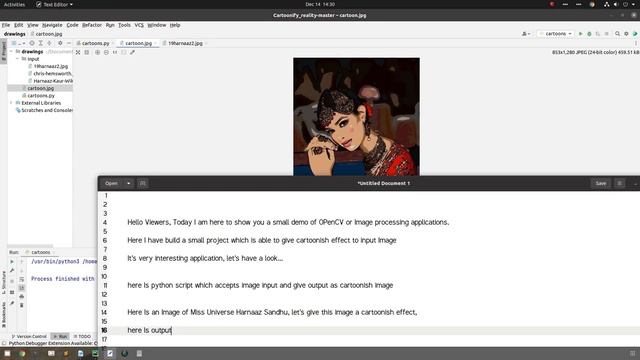The height and width of the screenshot is (360, 640).
Task: Run the cartoons configuration with the green play icon
Action: tap(580, 34)
